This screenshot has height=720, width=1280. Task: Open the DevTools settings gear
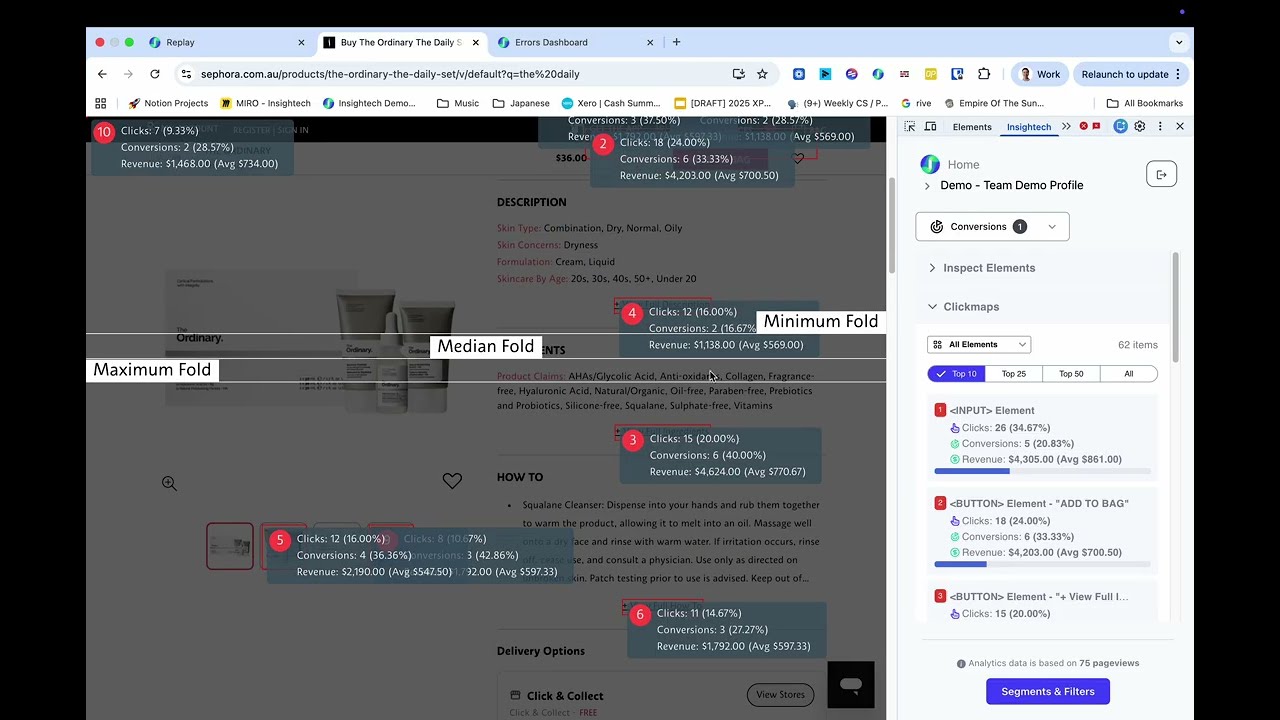[1139, 127]
